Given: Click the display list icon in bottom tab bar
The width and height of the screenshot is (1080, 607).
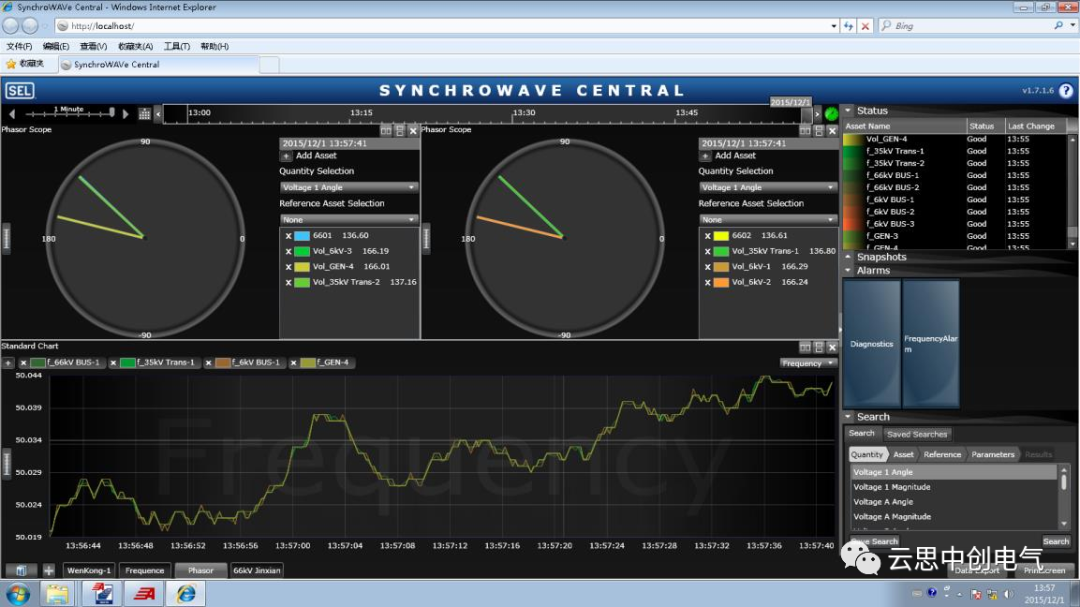Looking at the screenshot, I should click(21, 570).
